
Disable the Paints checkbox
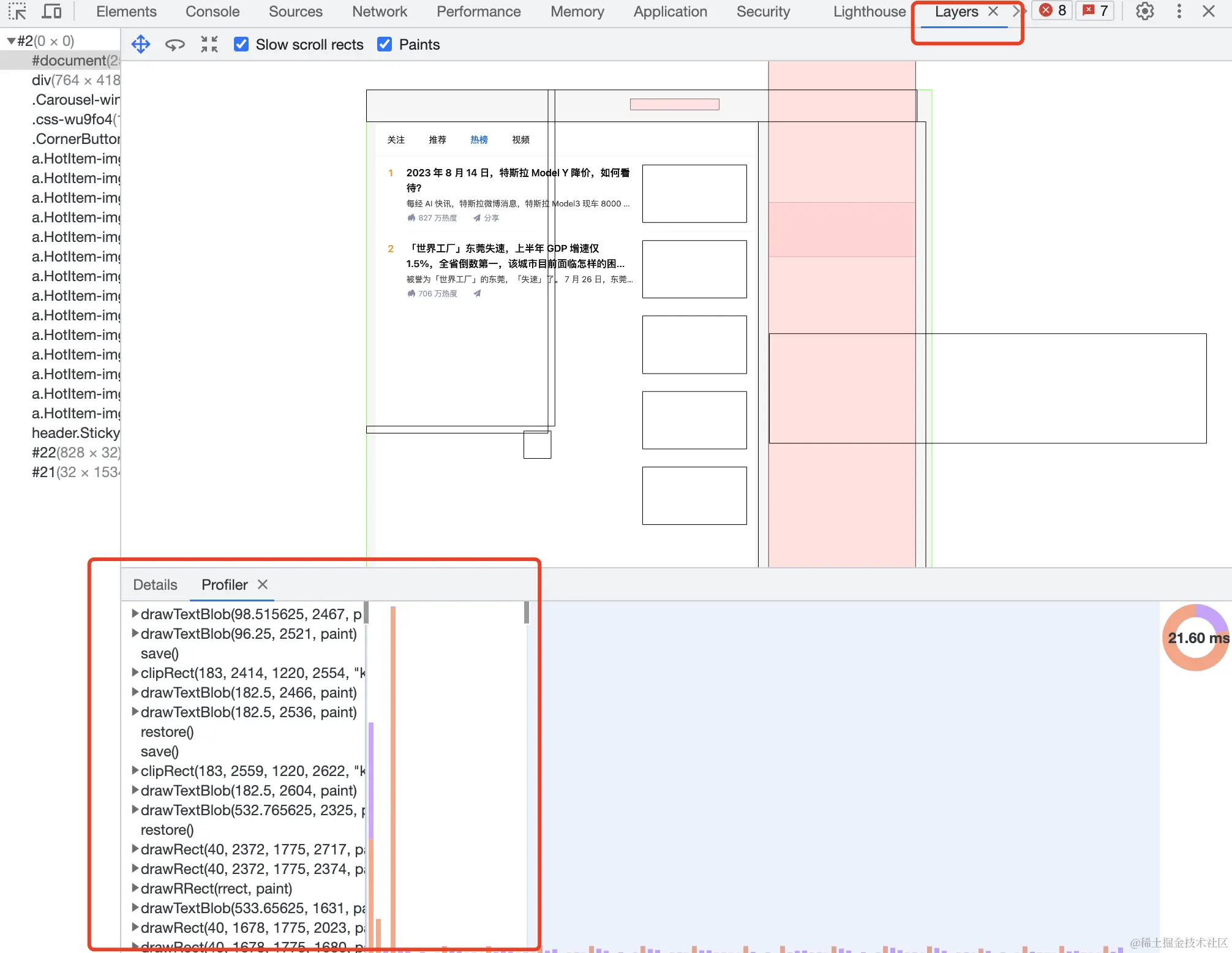385,44
